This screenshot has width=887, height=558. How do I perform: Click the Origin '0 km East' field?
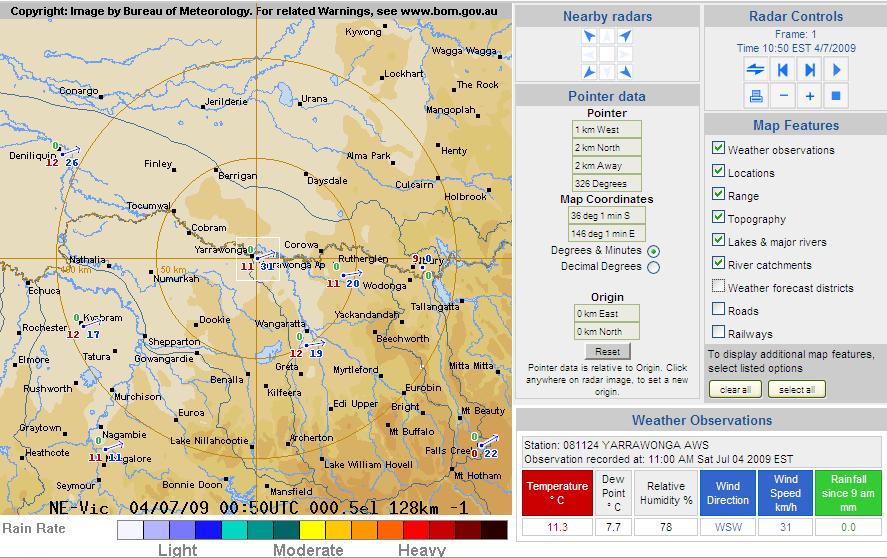607,314
